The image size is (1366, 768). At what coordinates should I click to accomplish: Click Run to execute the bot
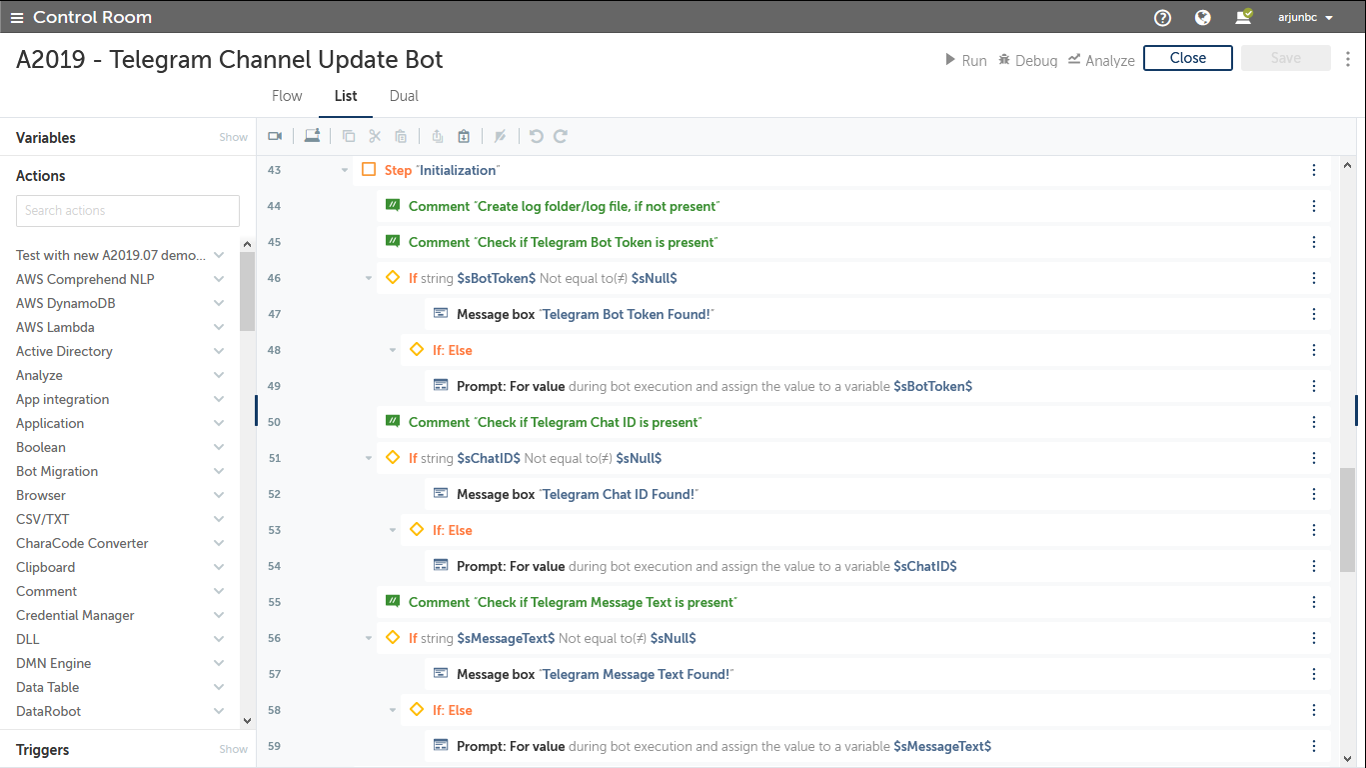point(966,60)
